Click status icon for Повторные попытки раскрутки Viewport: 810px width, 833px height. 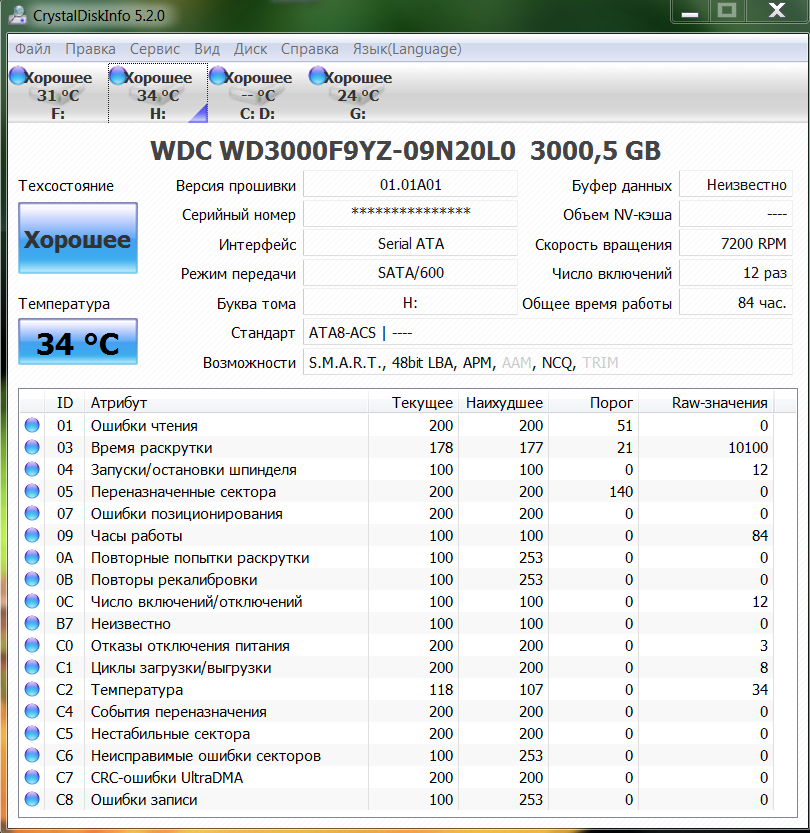(32, 557)
